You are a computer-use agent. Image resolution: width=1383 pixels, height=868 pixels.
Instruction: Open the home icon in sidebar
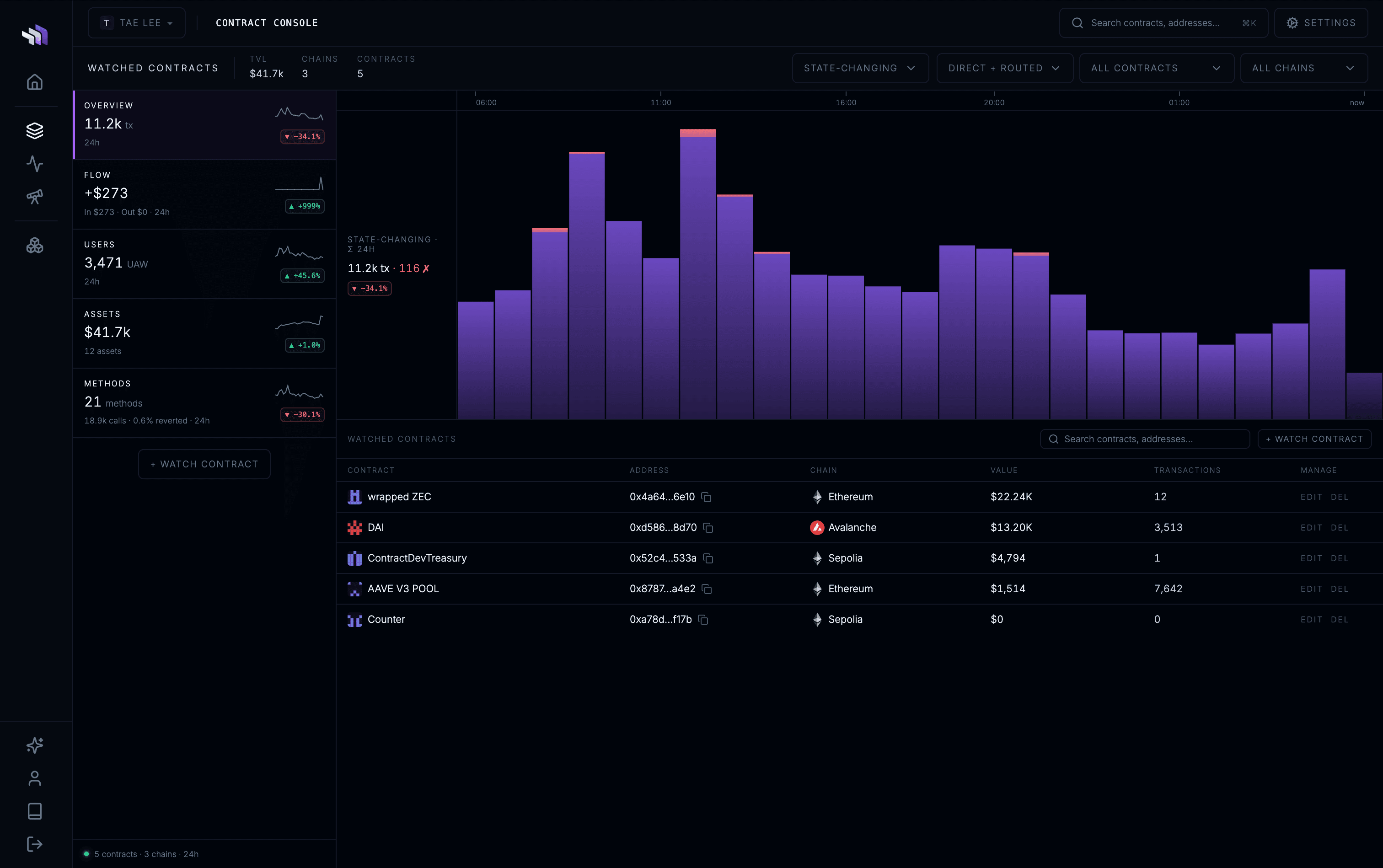34,82
